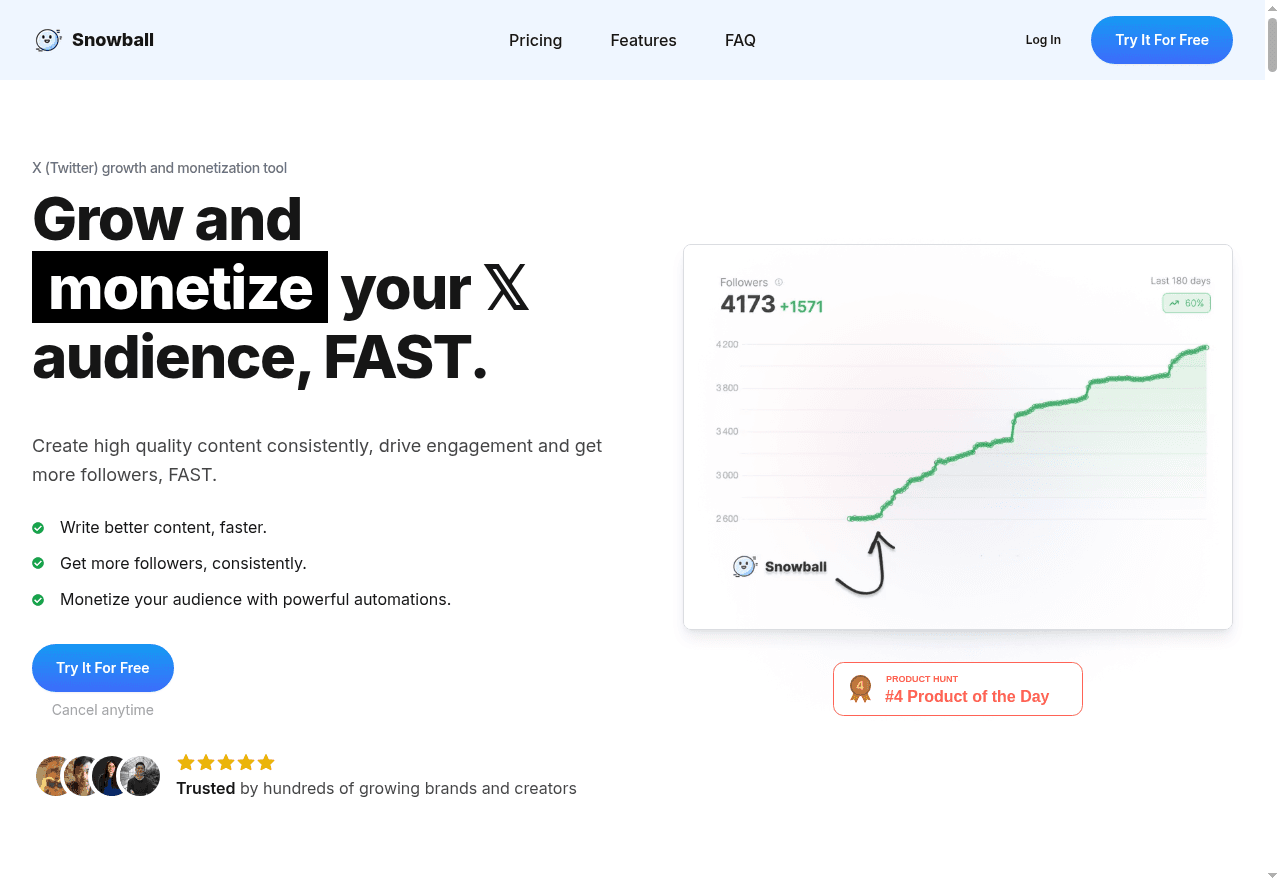
Task: Click the Log In link
Action: (x=1043, y=40)
